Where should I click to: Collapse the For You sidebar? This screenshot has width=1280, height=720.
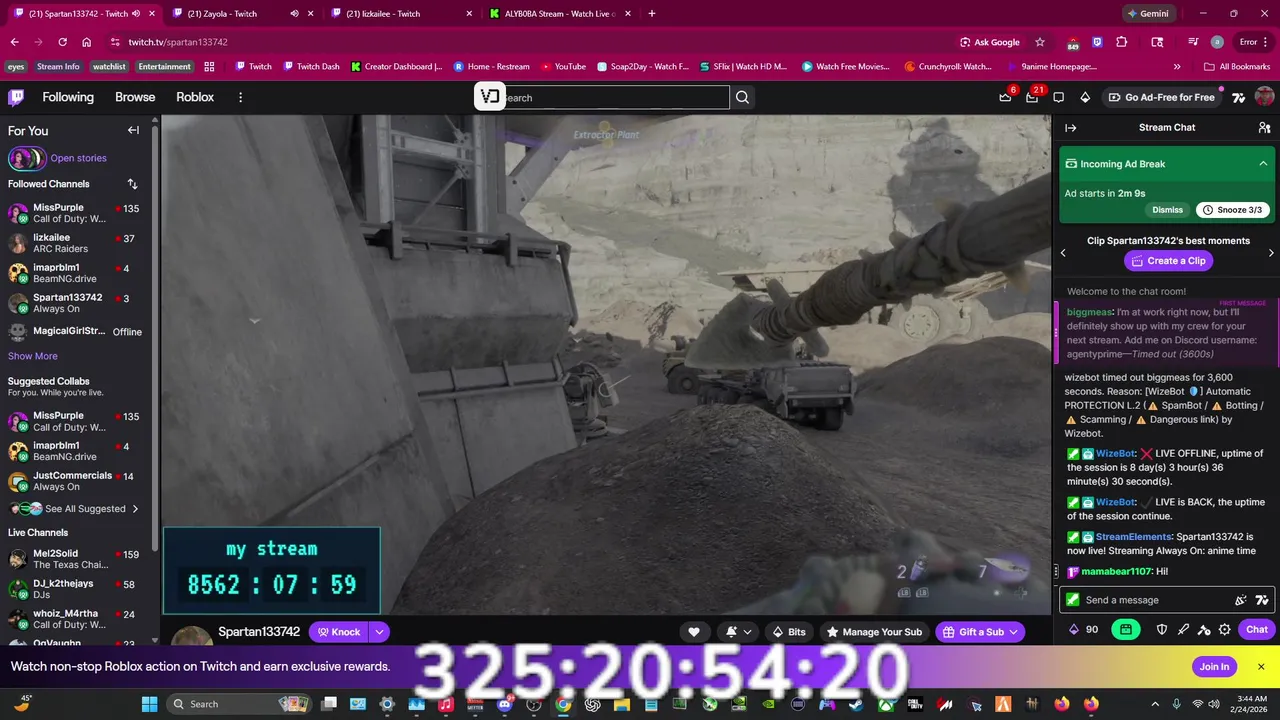click(133, 130)
